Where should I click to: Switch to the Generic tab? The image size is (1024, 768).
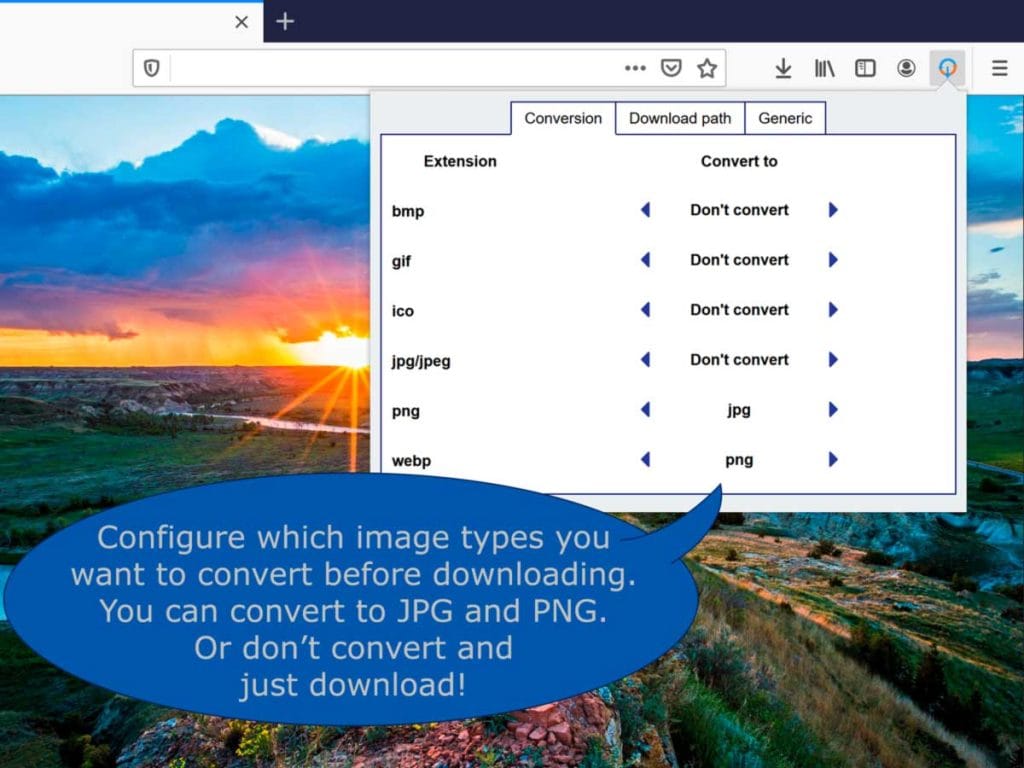point(785,118)
